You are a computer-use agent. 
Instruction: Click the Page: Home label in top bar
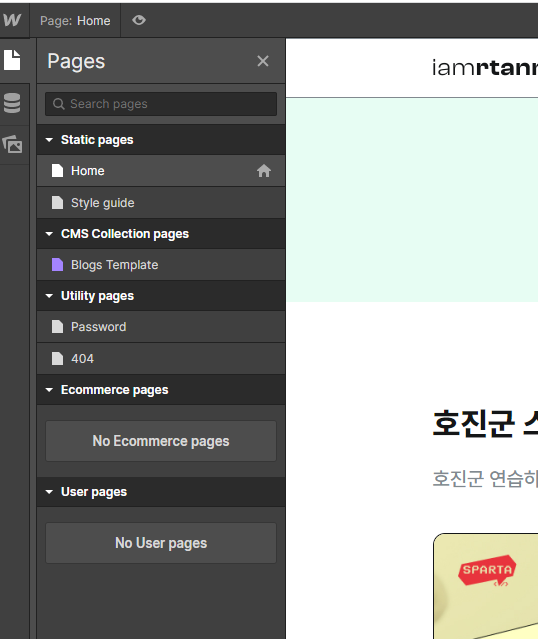pyautogui.click(x=75, y=21)
